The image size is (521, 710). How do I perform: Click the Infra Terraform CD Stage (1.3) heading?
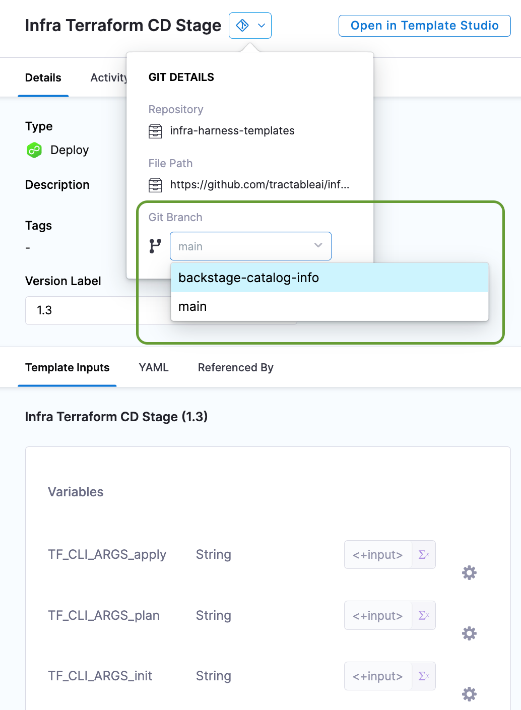tap(116, 417)
